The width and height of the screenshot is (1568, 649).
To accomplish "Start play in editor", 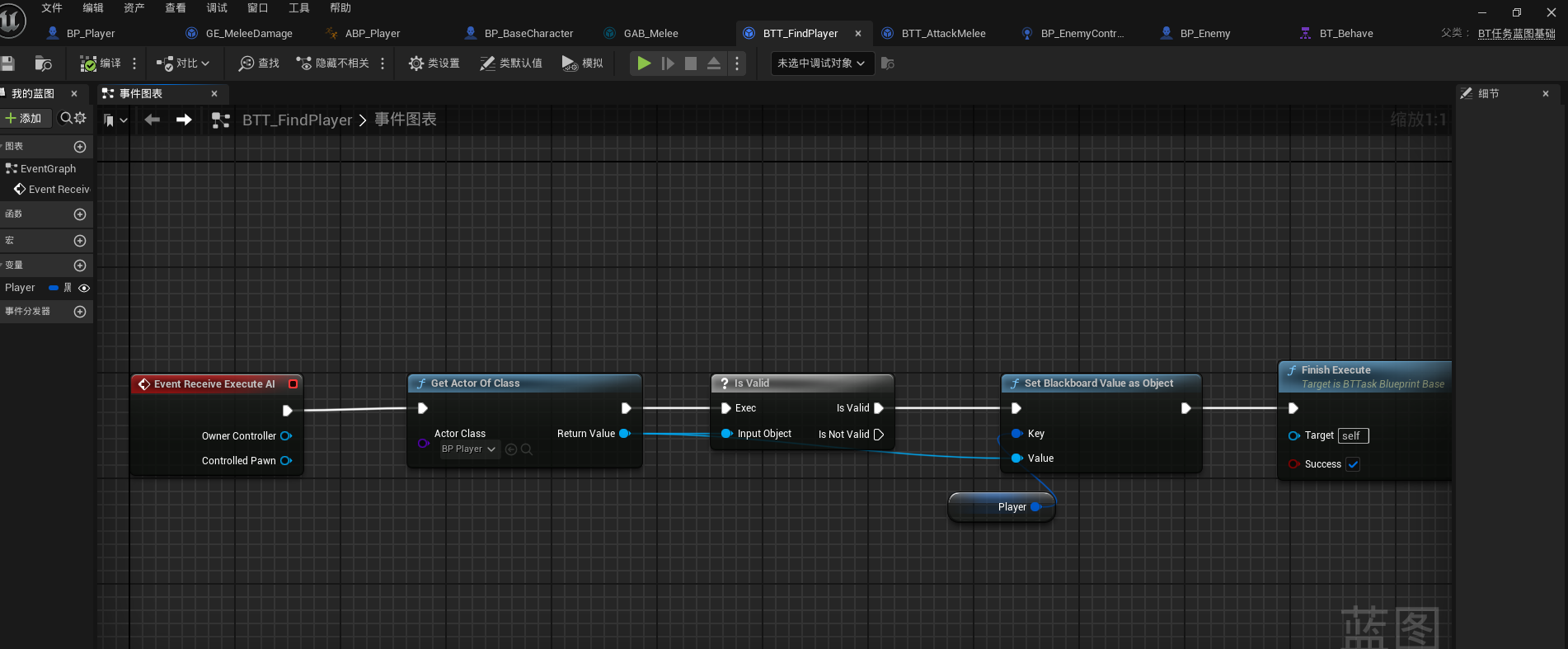I will [x=644, y=63].
